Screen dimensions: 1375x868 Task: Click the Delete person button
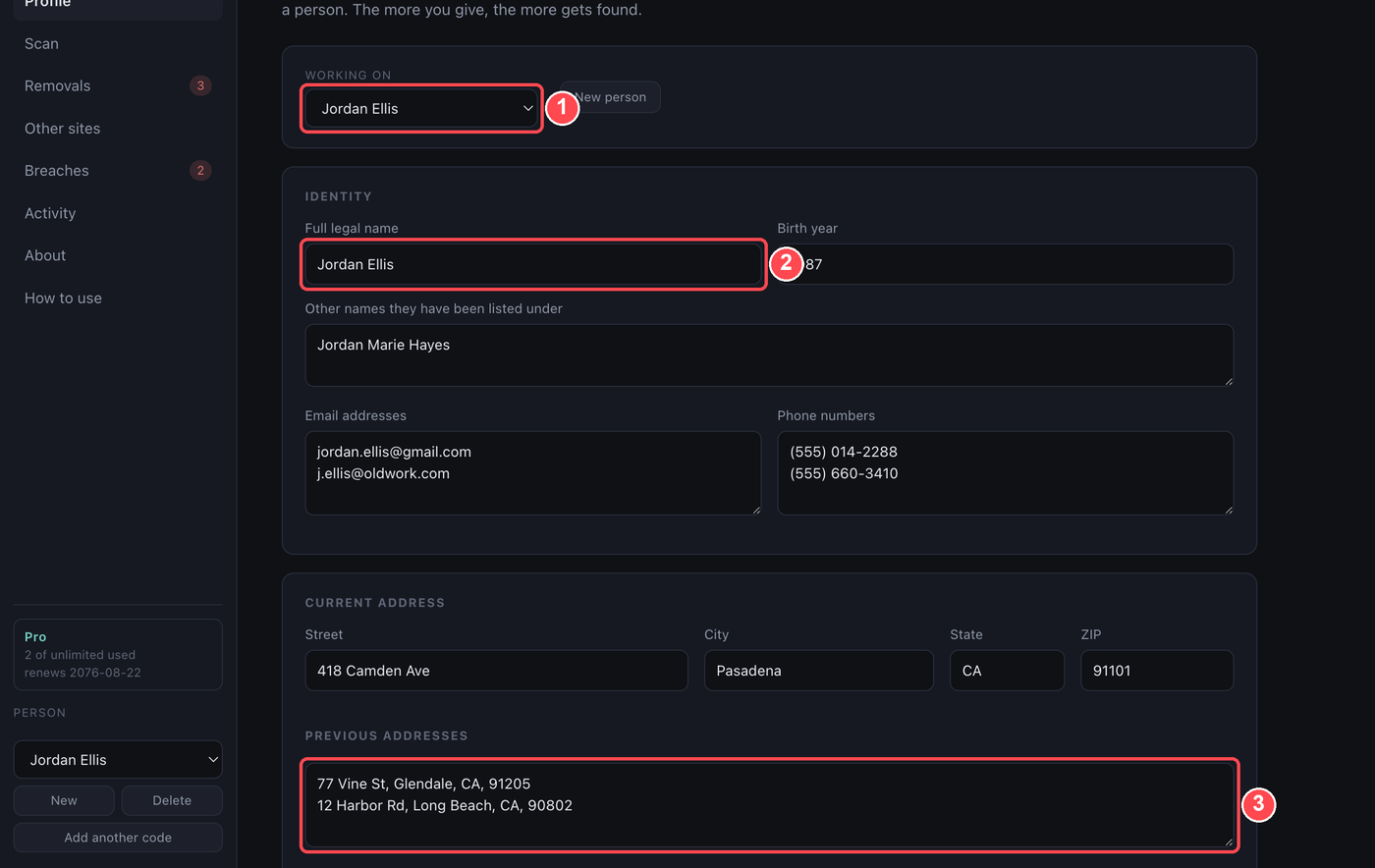pos(172,800)
